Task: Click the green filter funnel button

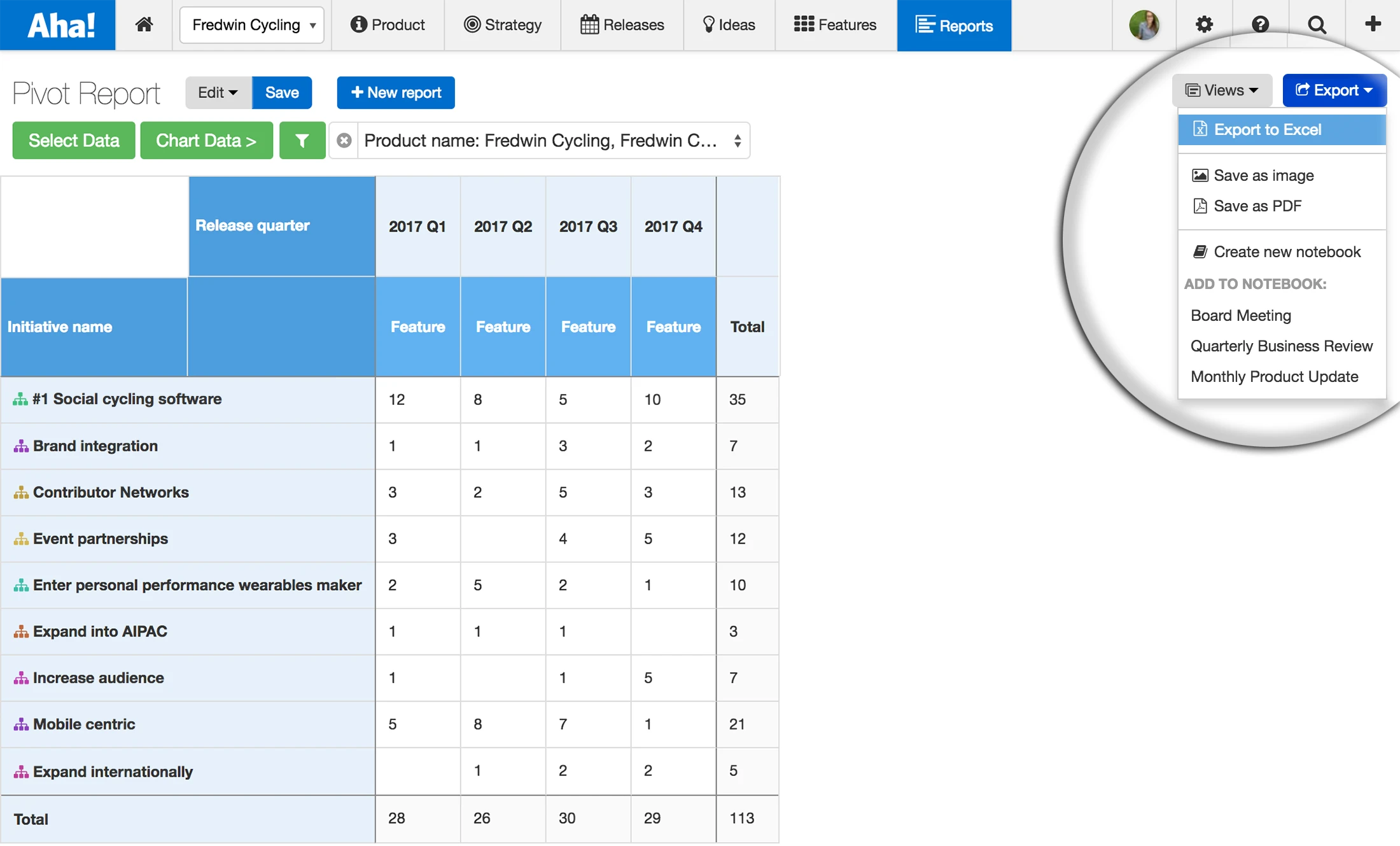Action: point(302,141)
